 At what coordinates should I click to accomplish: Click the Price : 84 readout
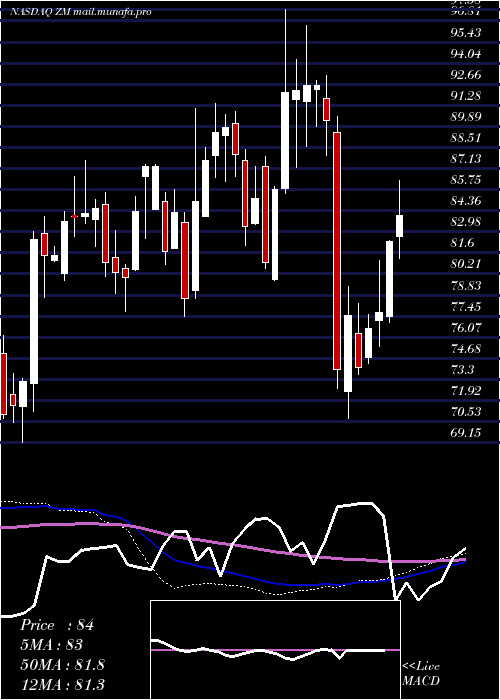click(x=57, y=625)
